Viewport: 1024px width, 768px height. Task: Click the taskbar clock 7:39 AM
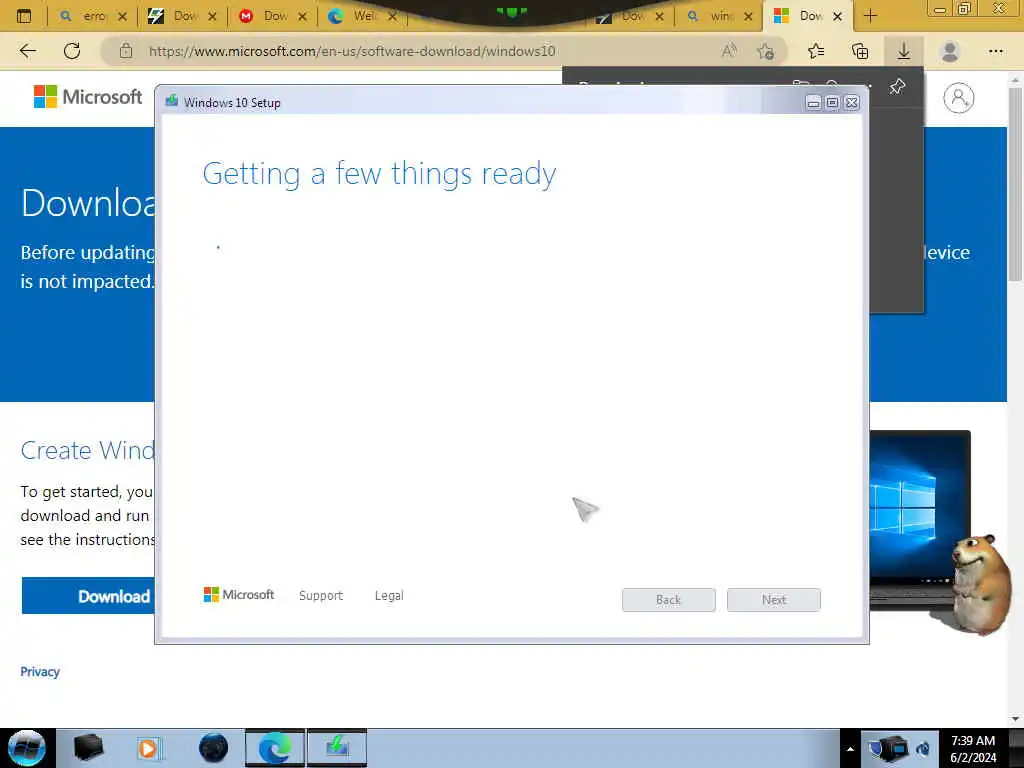click(973, 741)
